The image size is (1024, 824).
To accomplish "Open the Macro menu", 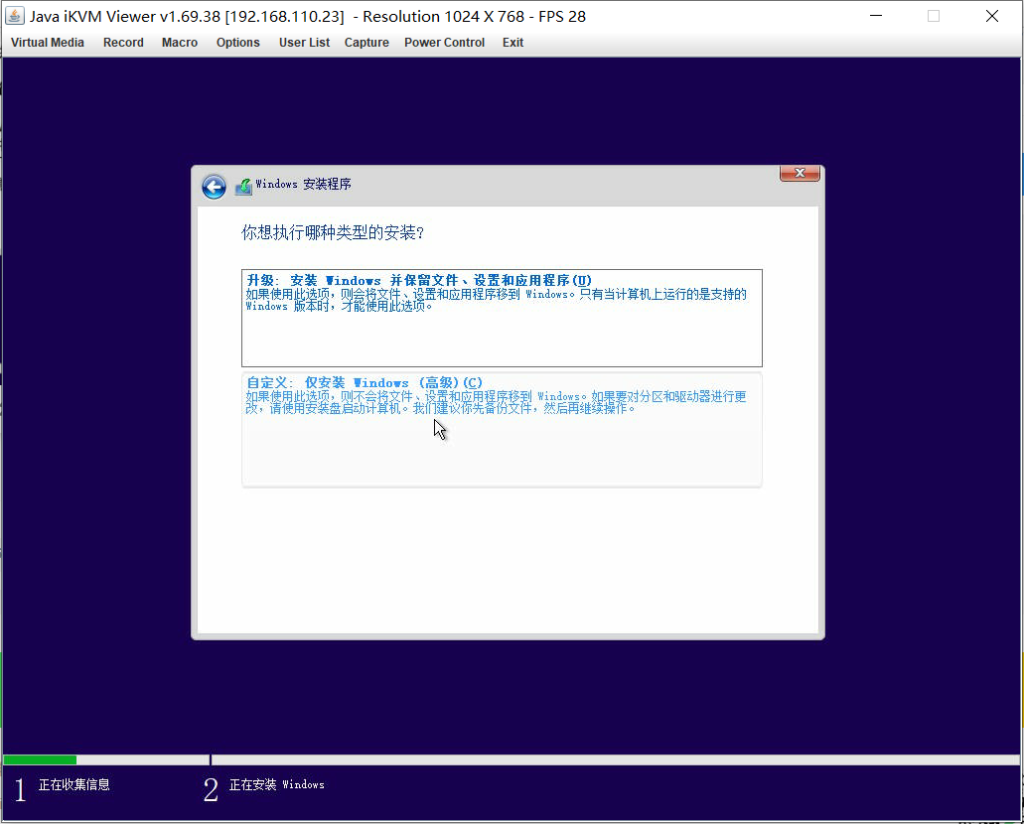I will point(180,43).
